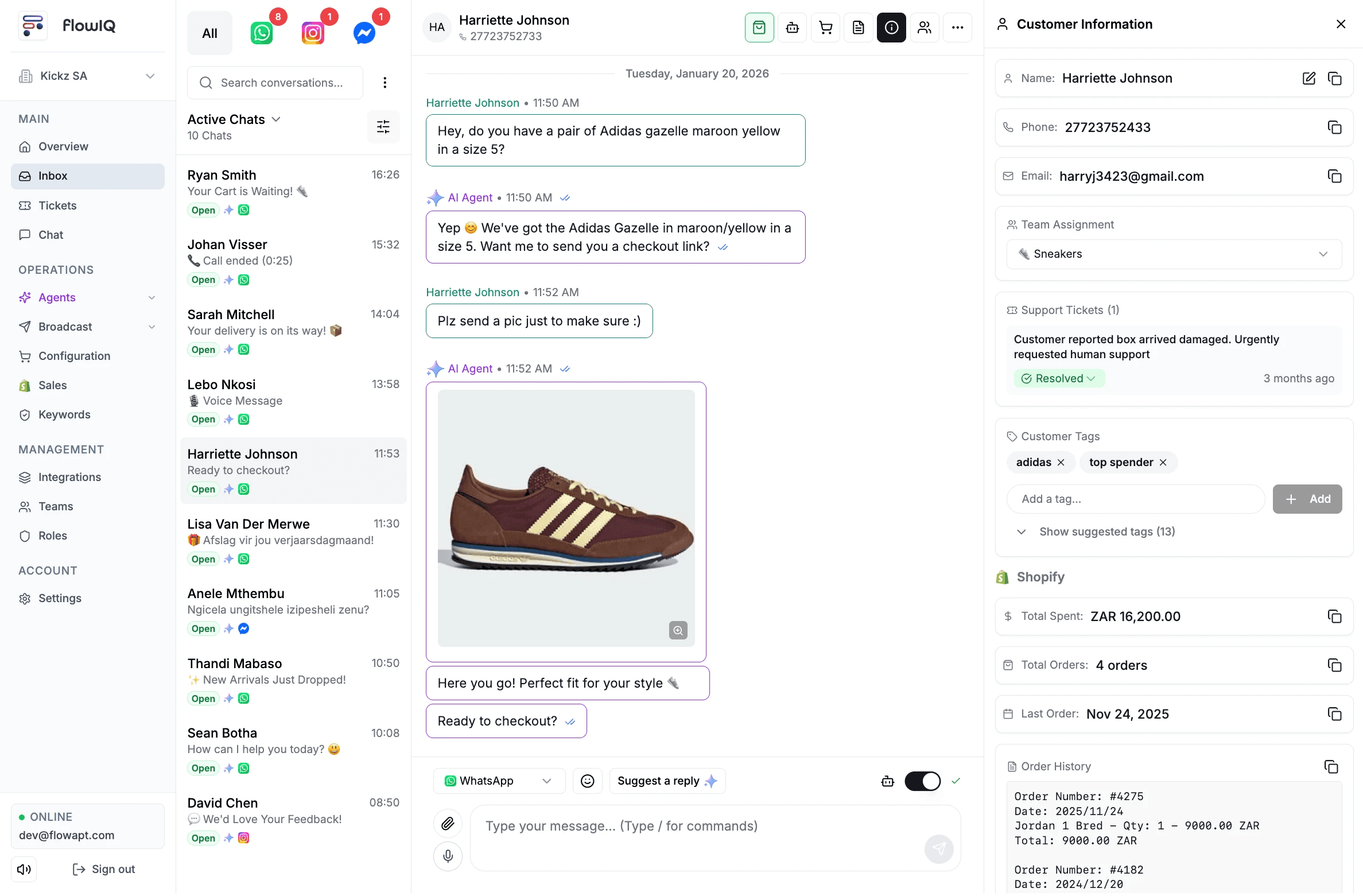Switch to the All channels tab
Viewport: 1363px width, 896px height.
(x=209, y=33)
